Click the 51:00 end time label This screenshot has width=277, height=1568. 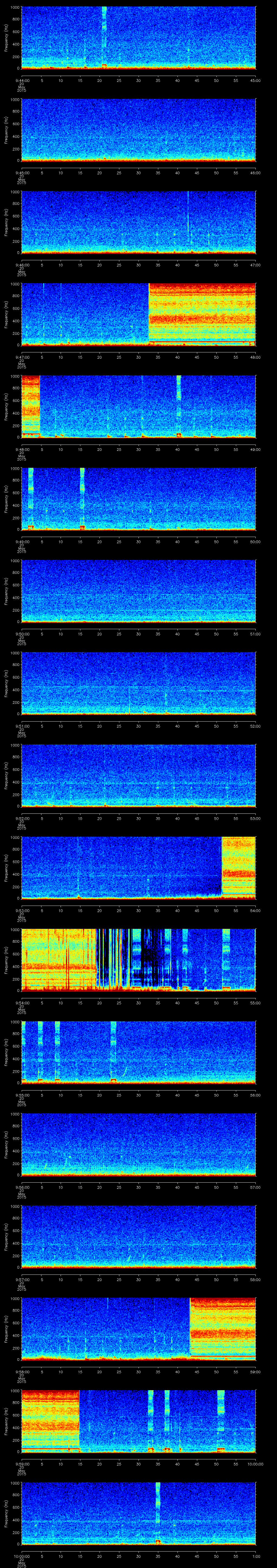pyautogui.click(x=256, y=634)
